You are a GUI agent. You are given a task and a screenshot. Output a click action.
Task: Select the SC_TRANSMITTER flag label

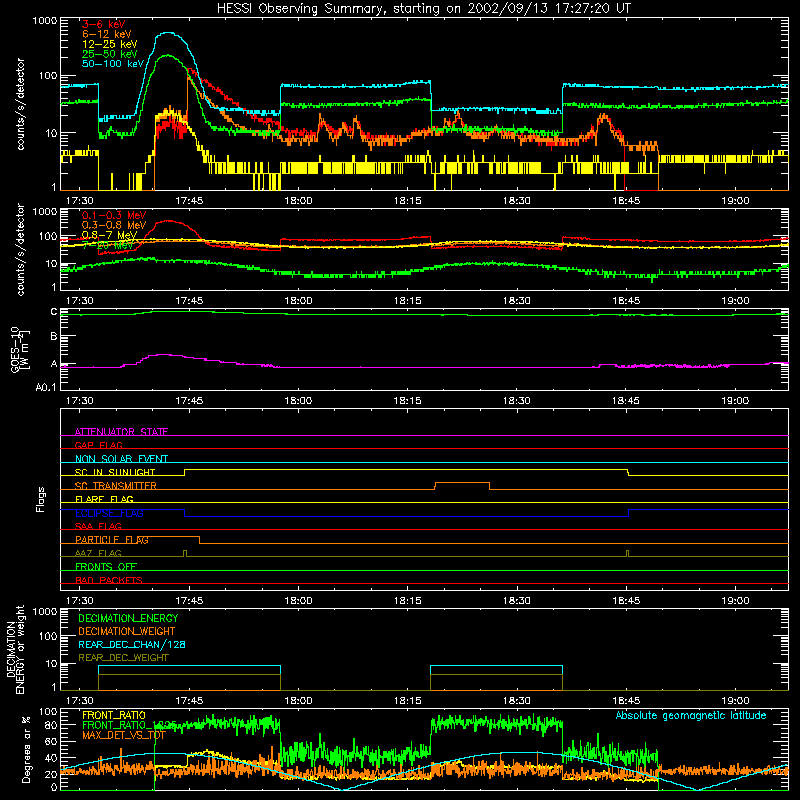[116, 486]
